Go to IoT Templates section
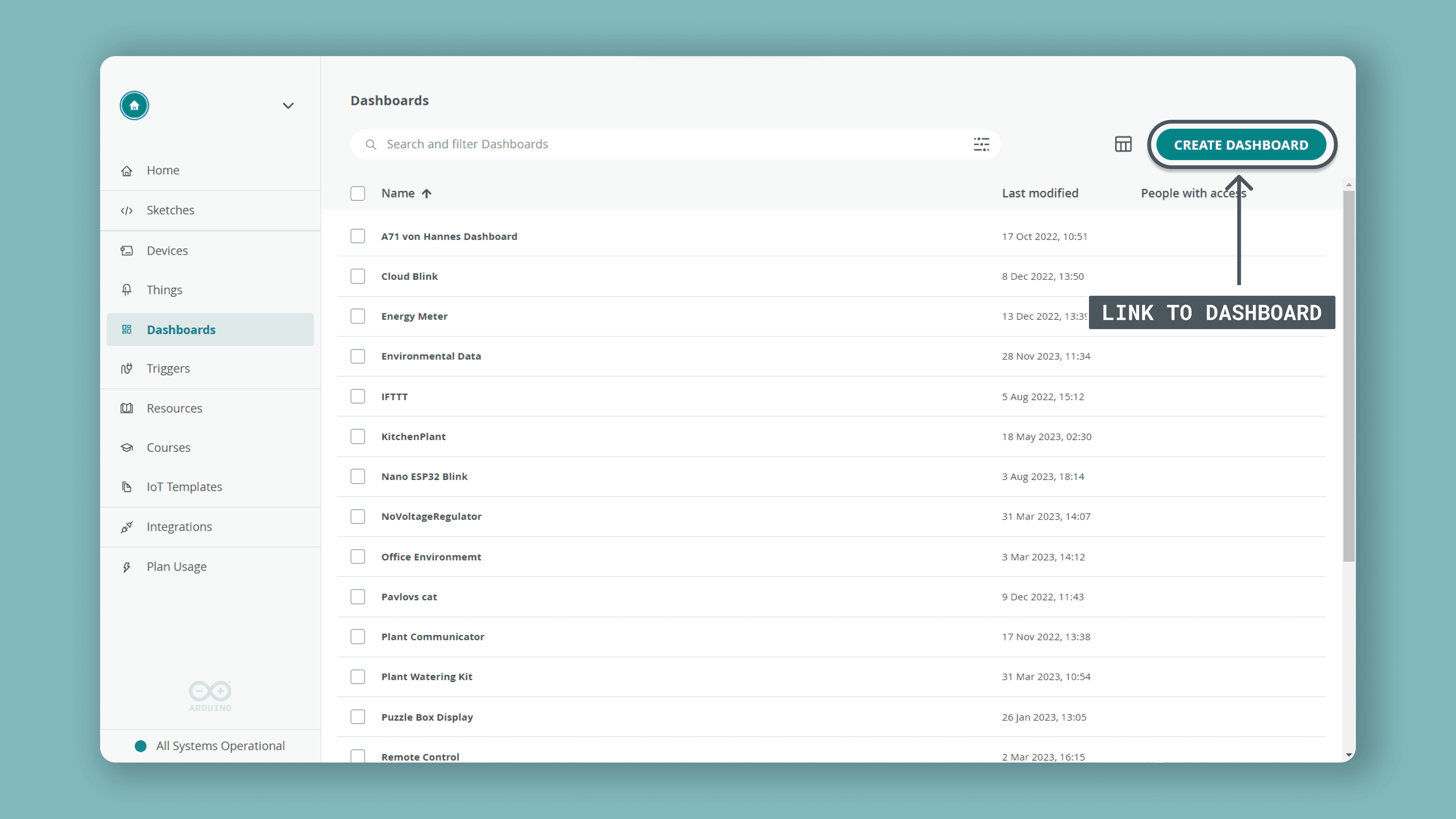This screenshot has height=819, width=1456. 184,487
